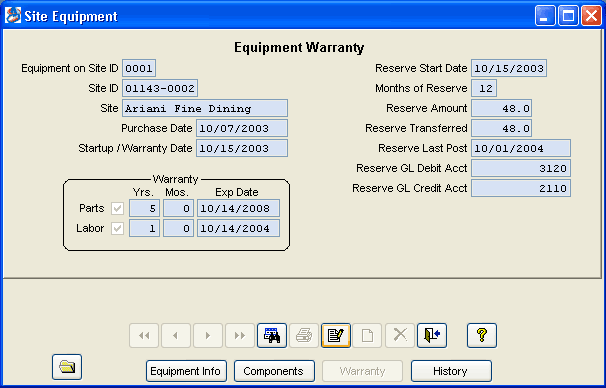
Task: Select the Site field Ariani Fine Dining
Action: point(205,108)
